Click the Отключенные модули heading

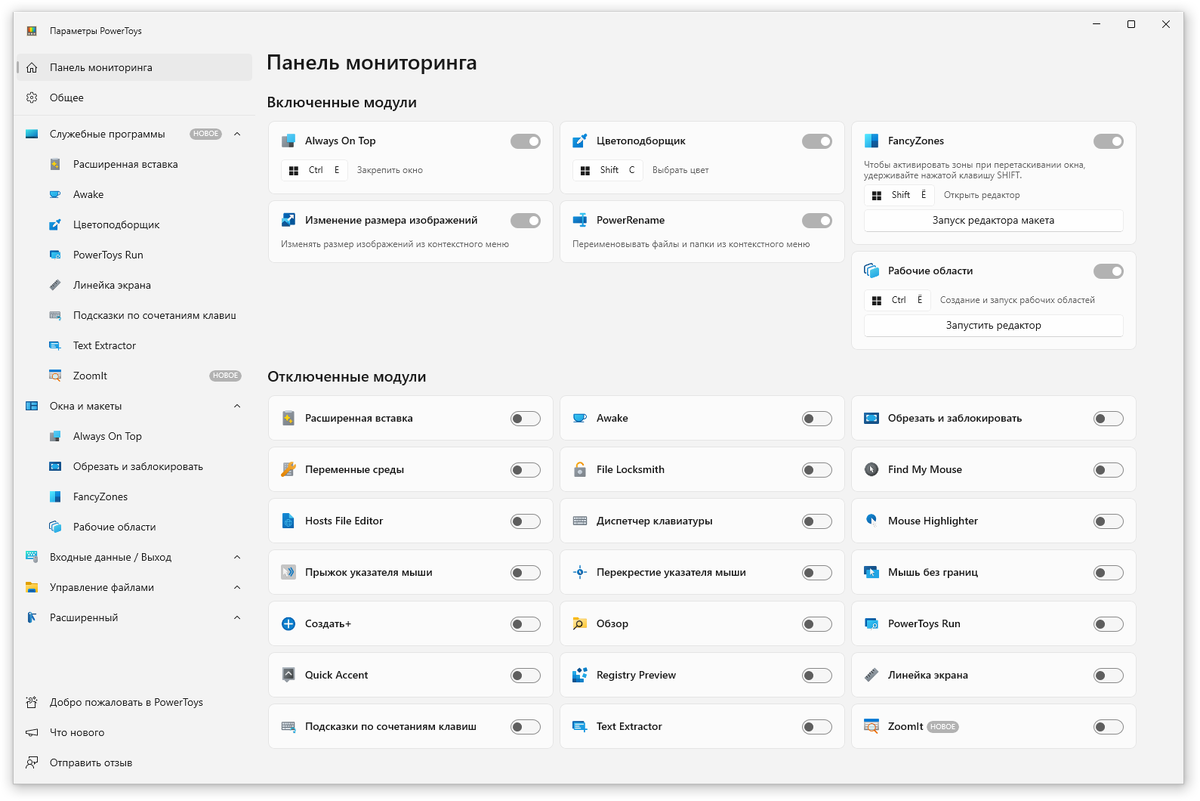coord(346,377)
